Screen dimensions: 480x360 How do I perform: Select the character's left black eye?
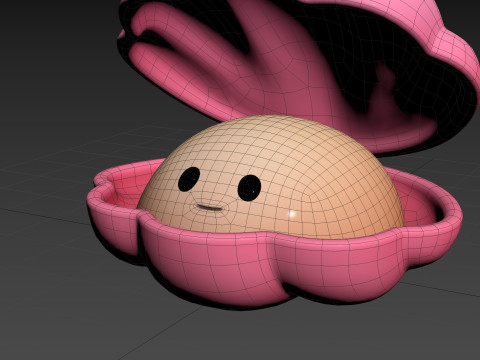pyautogui.click(x=189, y=179)
